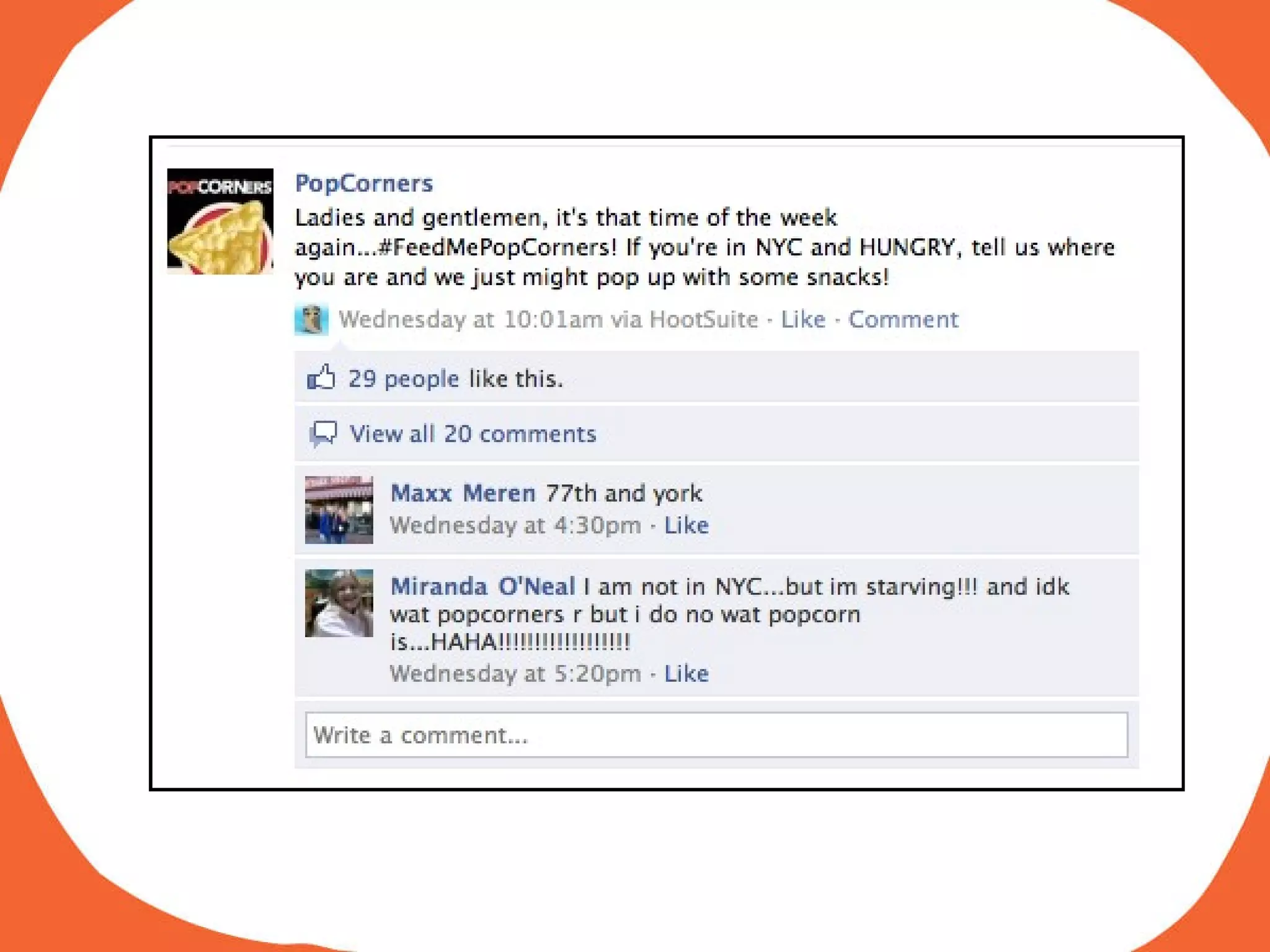Like Miranda O'Neal's comment

[x=686, y=674]
